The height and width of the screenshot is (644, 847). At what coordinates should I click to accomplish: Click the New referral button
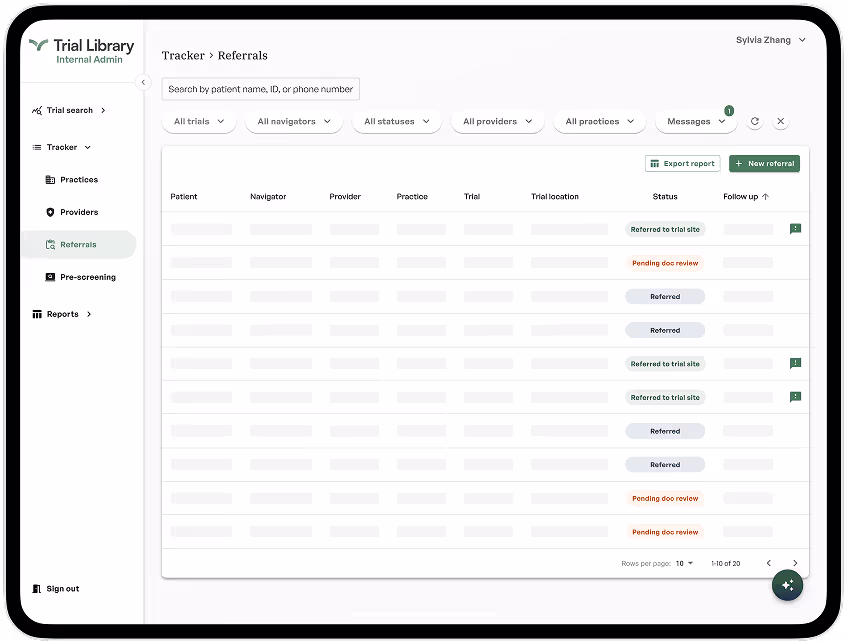point(764,163)
